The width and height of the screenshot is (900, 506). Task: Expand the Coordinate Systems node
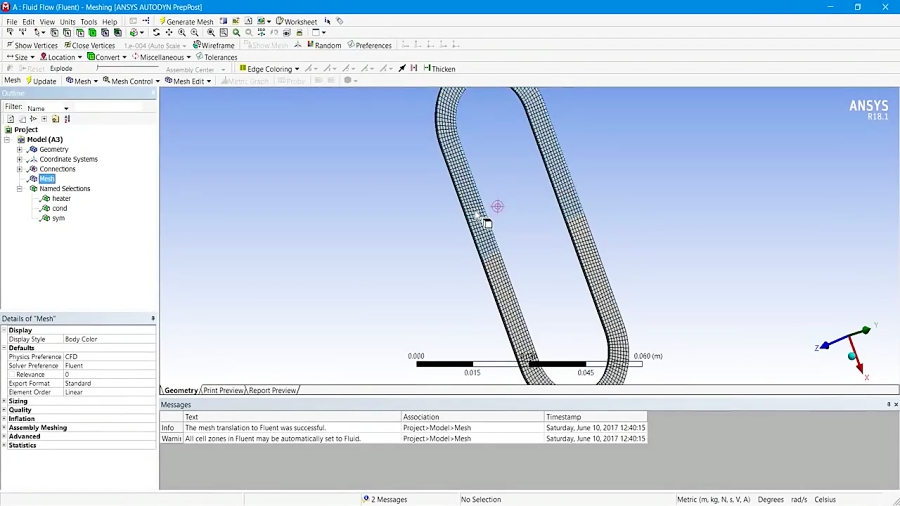pos(20,159)
